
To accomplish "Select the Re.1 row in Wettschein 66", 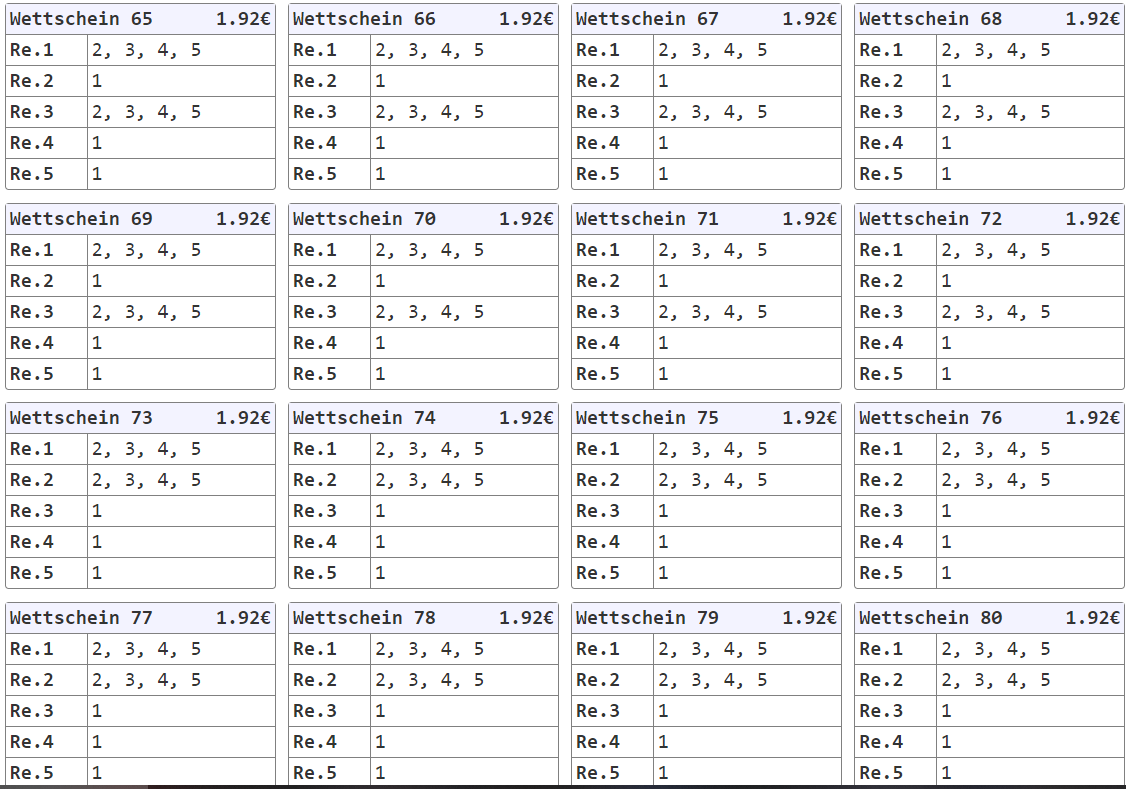I will pyautogui.click(x=423, y=50).
